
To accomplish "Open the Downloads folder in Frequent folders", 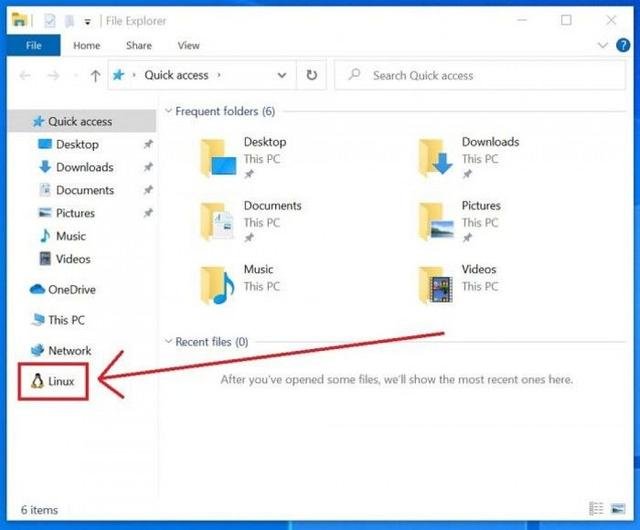I will (490, 142).
